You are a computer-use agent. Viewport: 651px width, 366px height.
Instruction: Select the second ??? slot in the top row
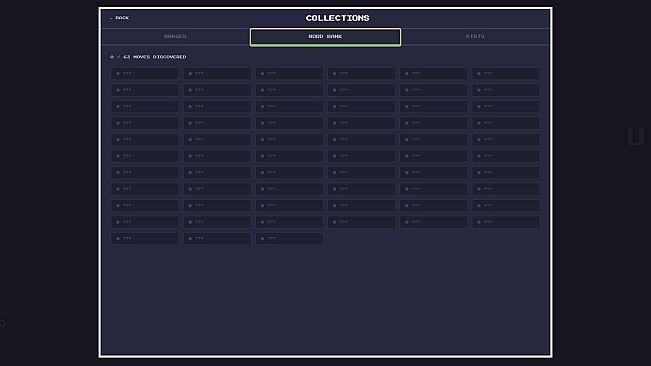pos(217,74)
